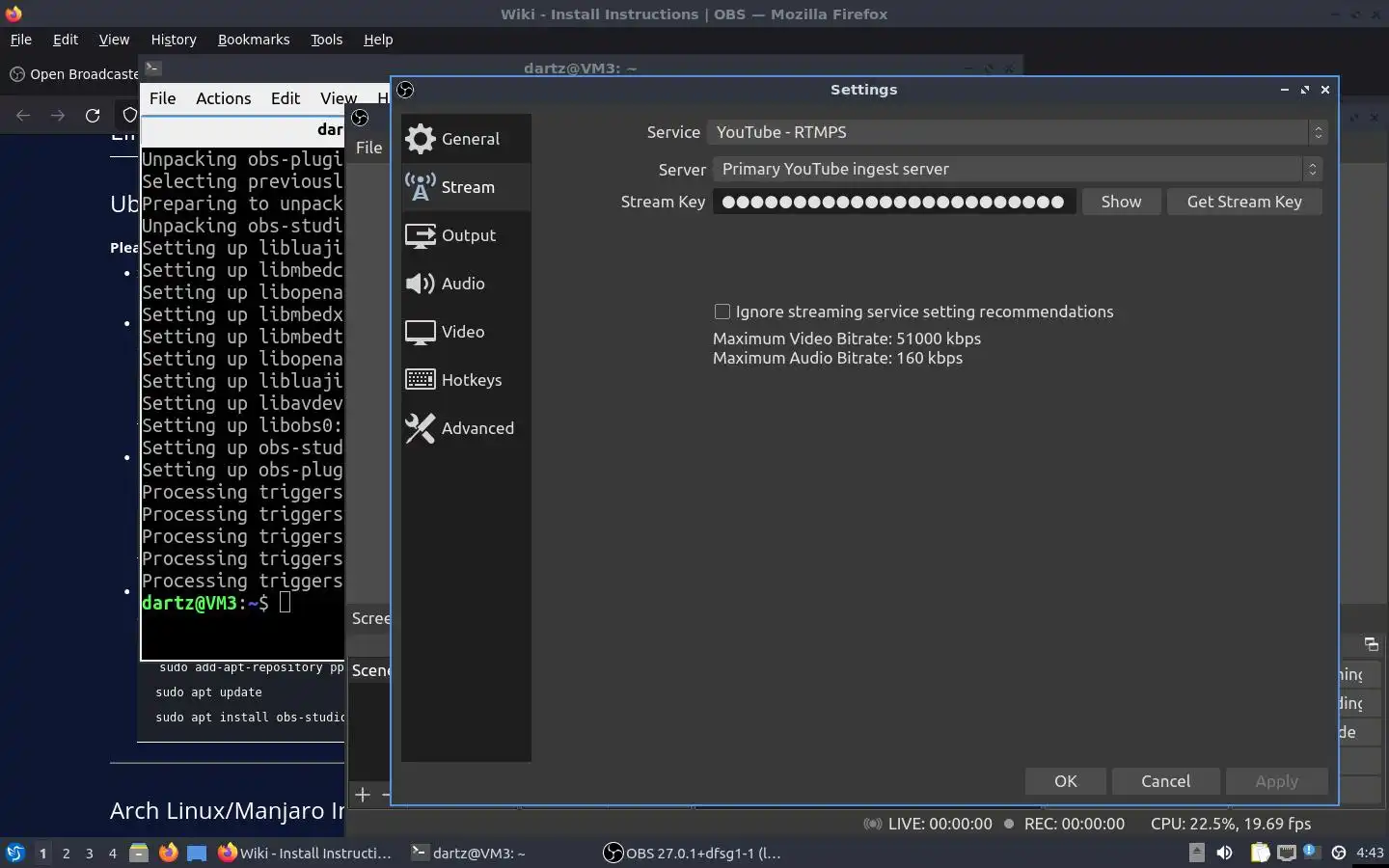
Task: Open OBS main window File menu
Action: [368, 148]
